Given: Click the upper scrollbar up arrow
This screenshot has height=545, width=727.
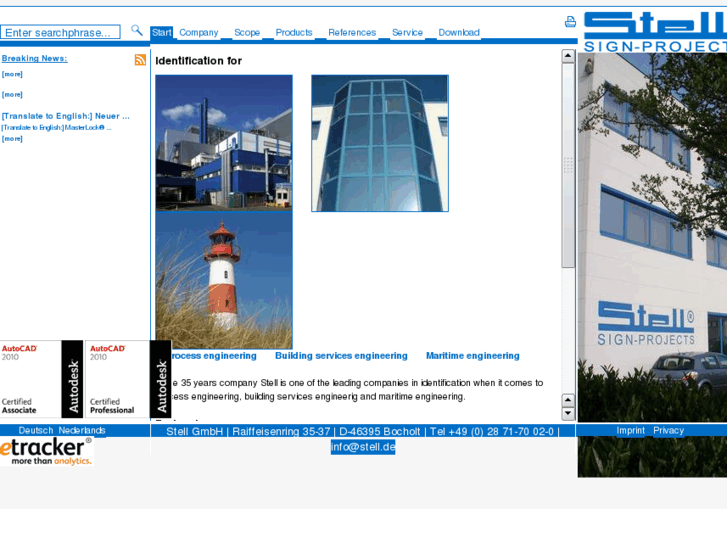Looking at the screenshot, I should (568, 56).
